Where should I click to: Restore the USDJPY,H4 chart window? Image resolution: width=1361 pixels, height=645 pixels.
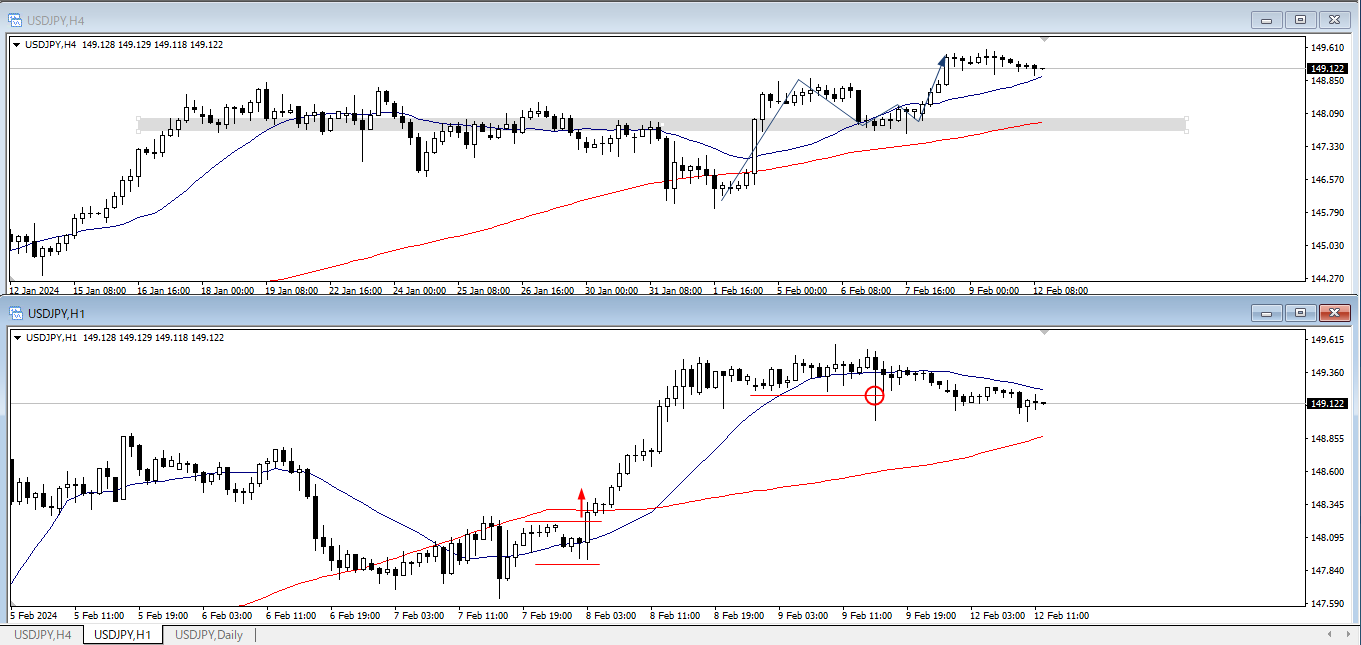point(1300,20)
